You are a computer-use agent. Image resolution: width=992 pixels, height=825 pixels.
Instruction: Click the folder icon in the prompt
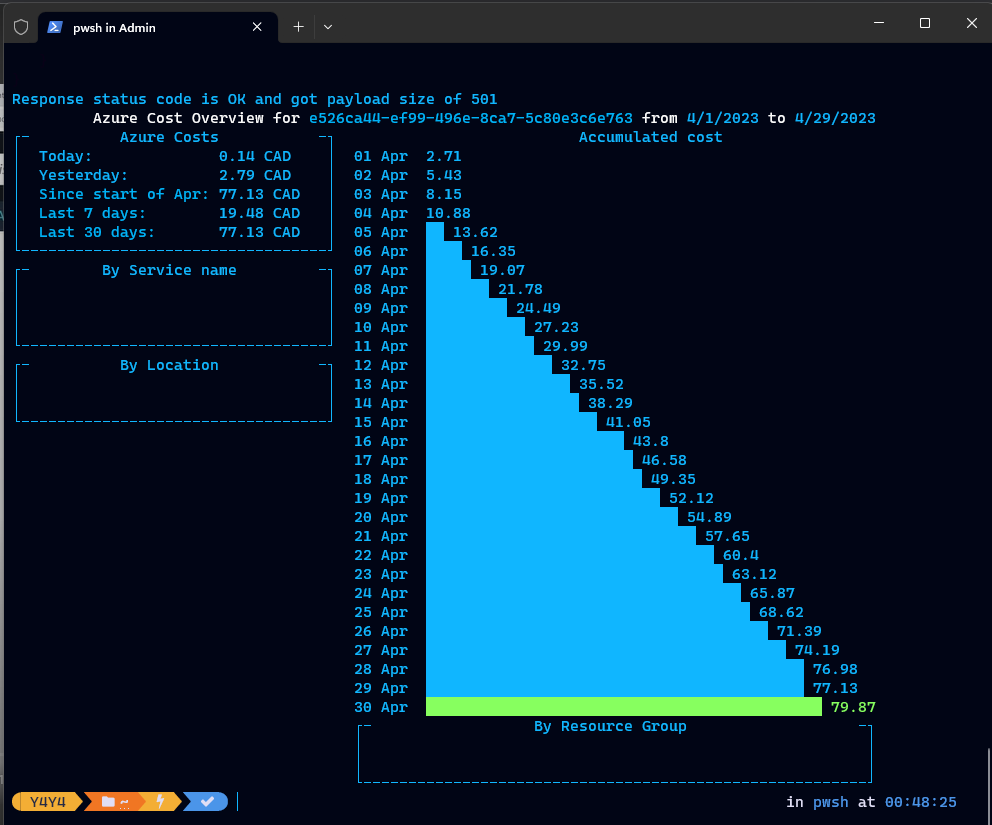tap(108, 802)
